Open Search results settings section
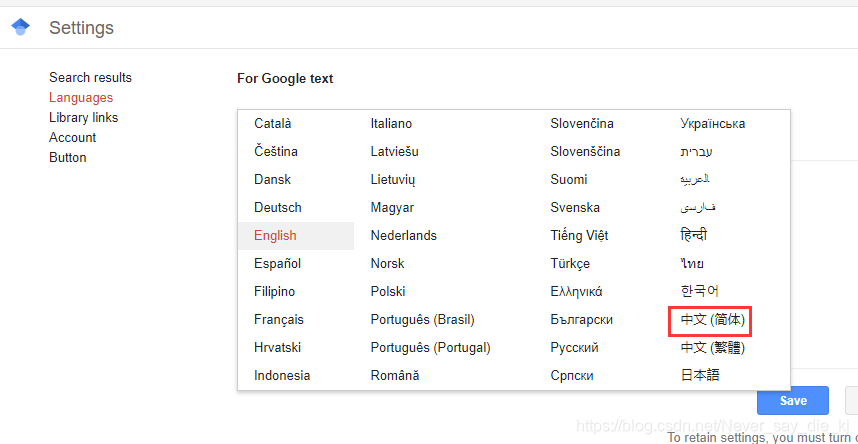Image resolution: width=858 pixels, height=444 pixels. click(90, 78)
